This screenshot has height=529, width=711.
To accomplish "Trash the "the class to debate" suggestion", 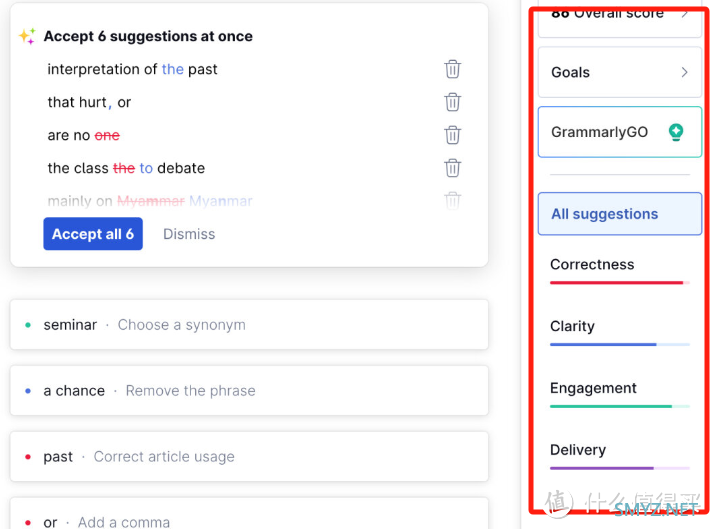I will pos(452,168).
